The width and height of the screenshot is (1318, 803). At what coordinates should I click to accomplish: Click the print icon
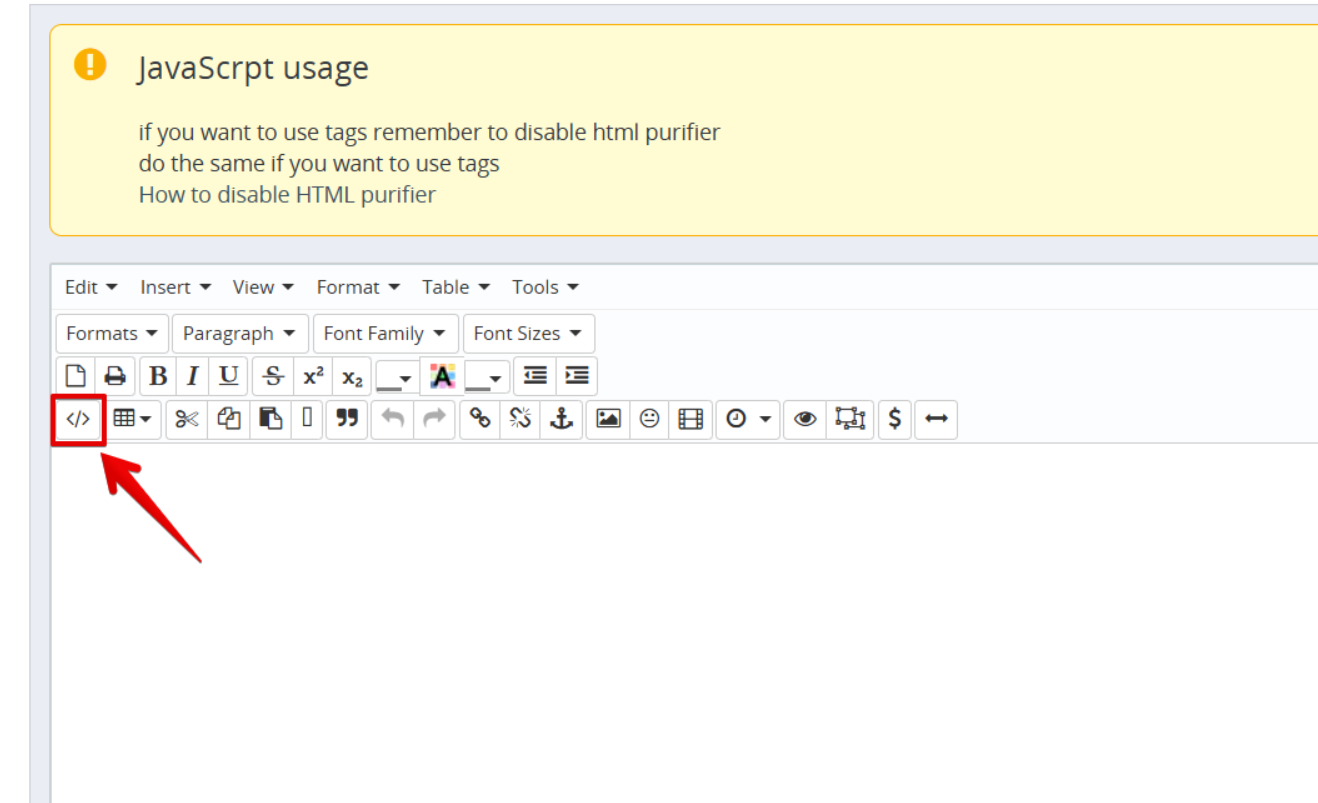tap(115, 376)
